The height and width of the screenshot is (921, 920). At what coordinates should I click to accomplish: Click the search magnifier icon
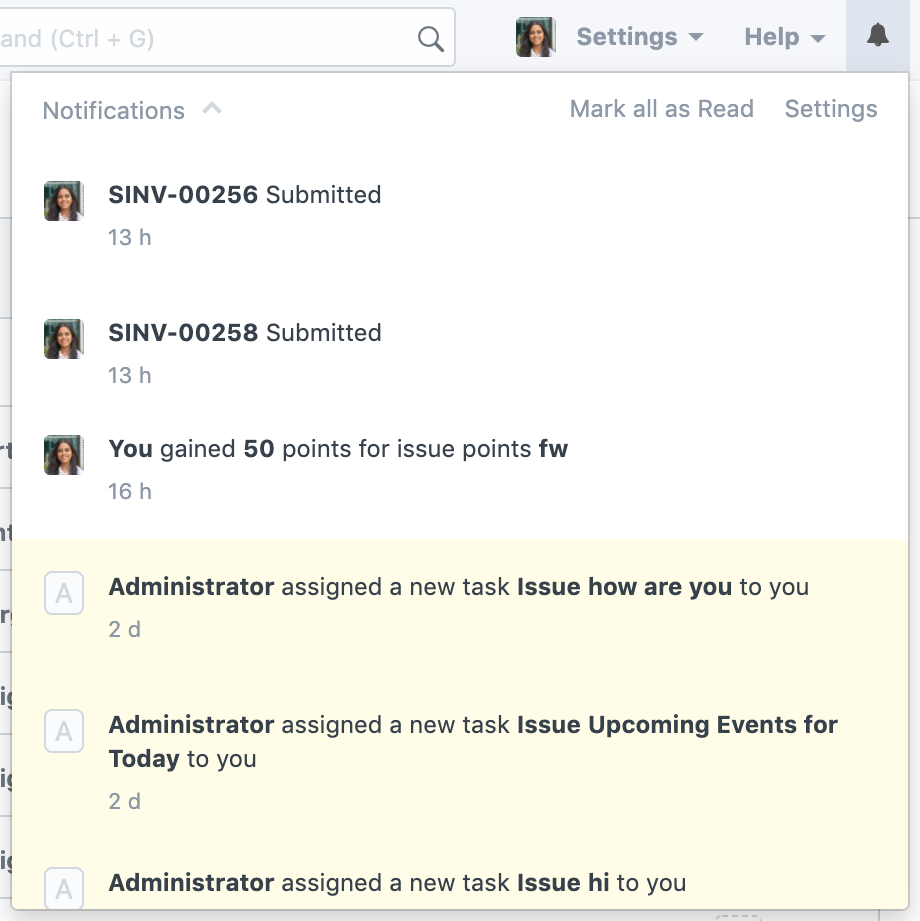[x=430, y=39]
